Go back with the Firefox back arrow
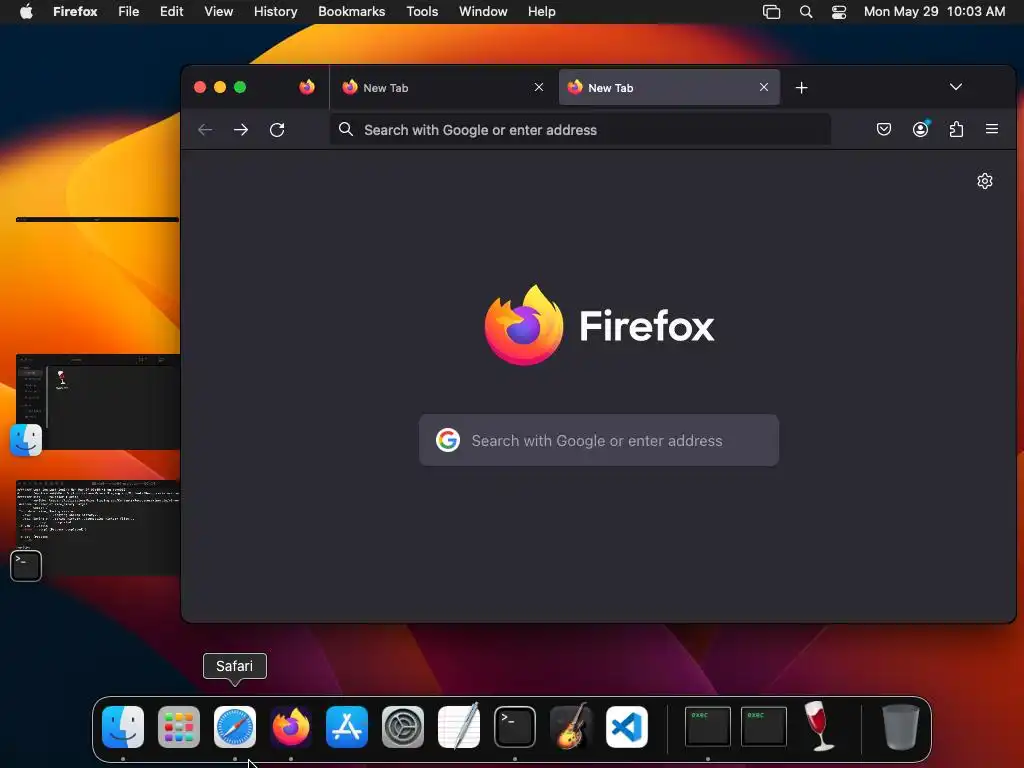 pos(205,130)
